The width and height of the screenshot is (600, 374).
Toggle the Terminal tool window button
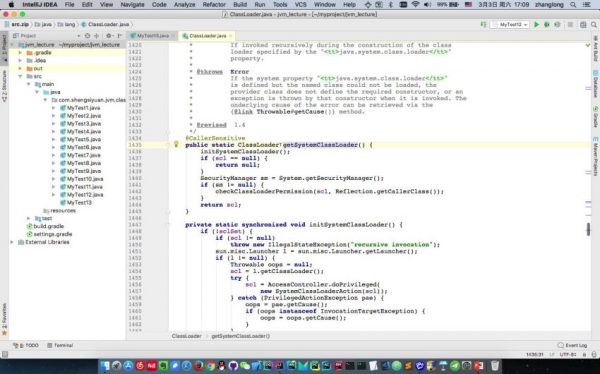coord(60,345)
